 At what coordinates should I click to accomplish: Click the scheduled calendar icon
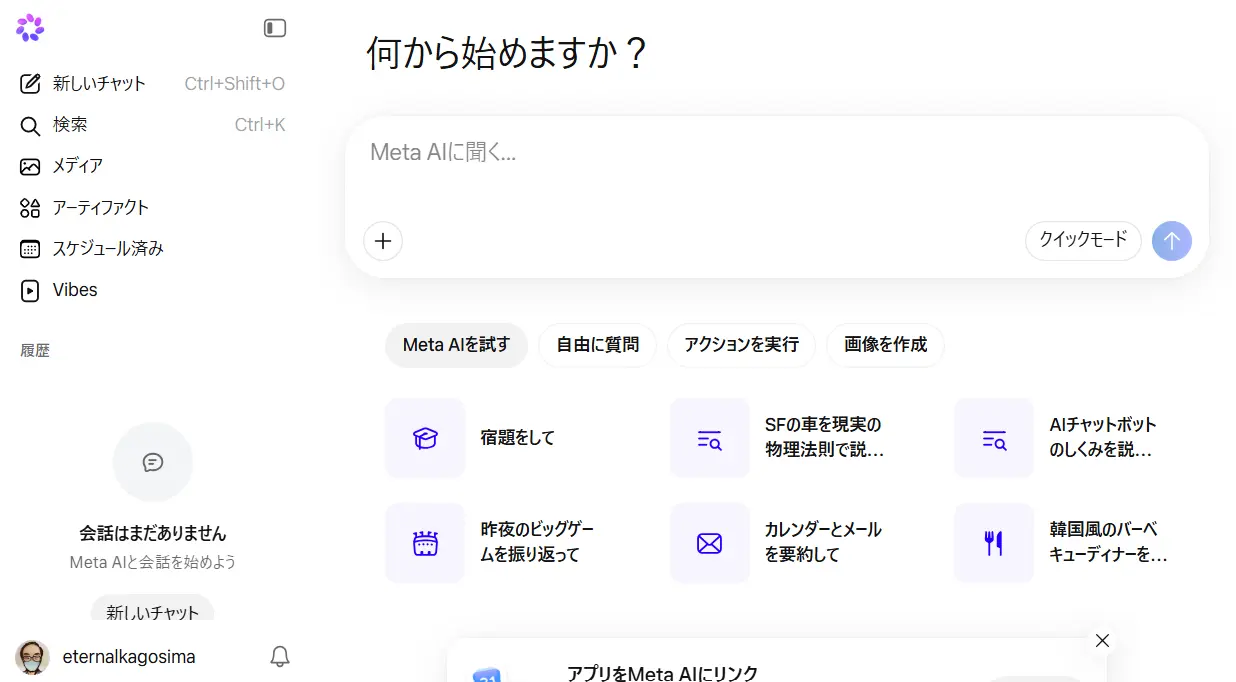click(x=30, y=248)
